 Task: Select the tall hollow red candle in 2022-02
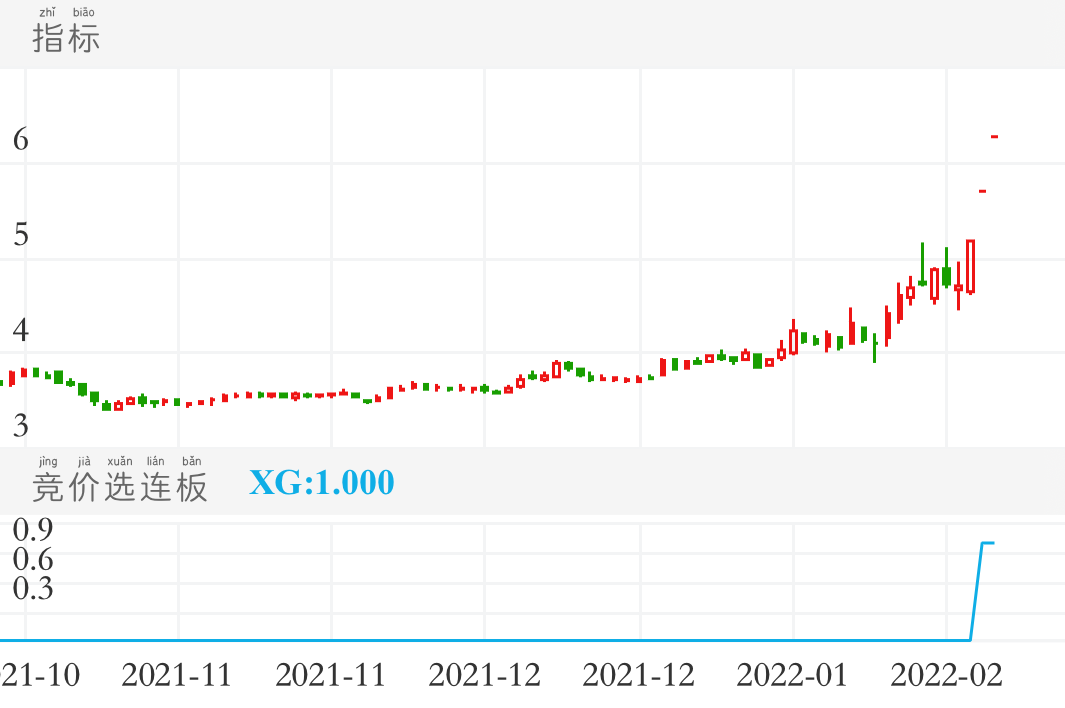(970, 266)
